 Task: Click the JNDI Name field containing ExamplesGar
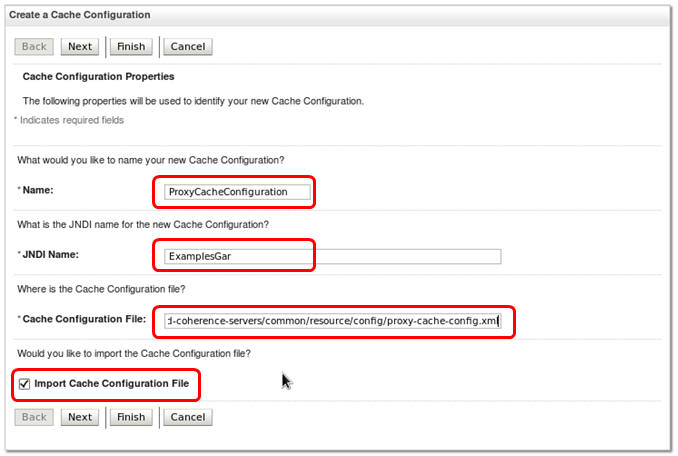331,256
